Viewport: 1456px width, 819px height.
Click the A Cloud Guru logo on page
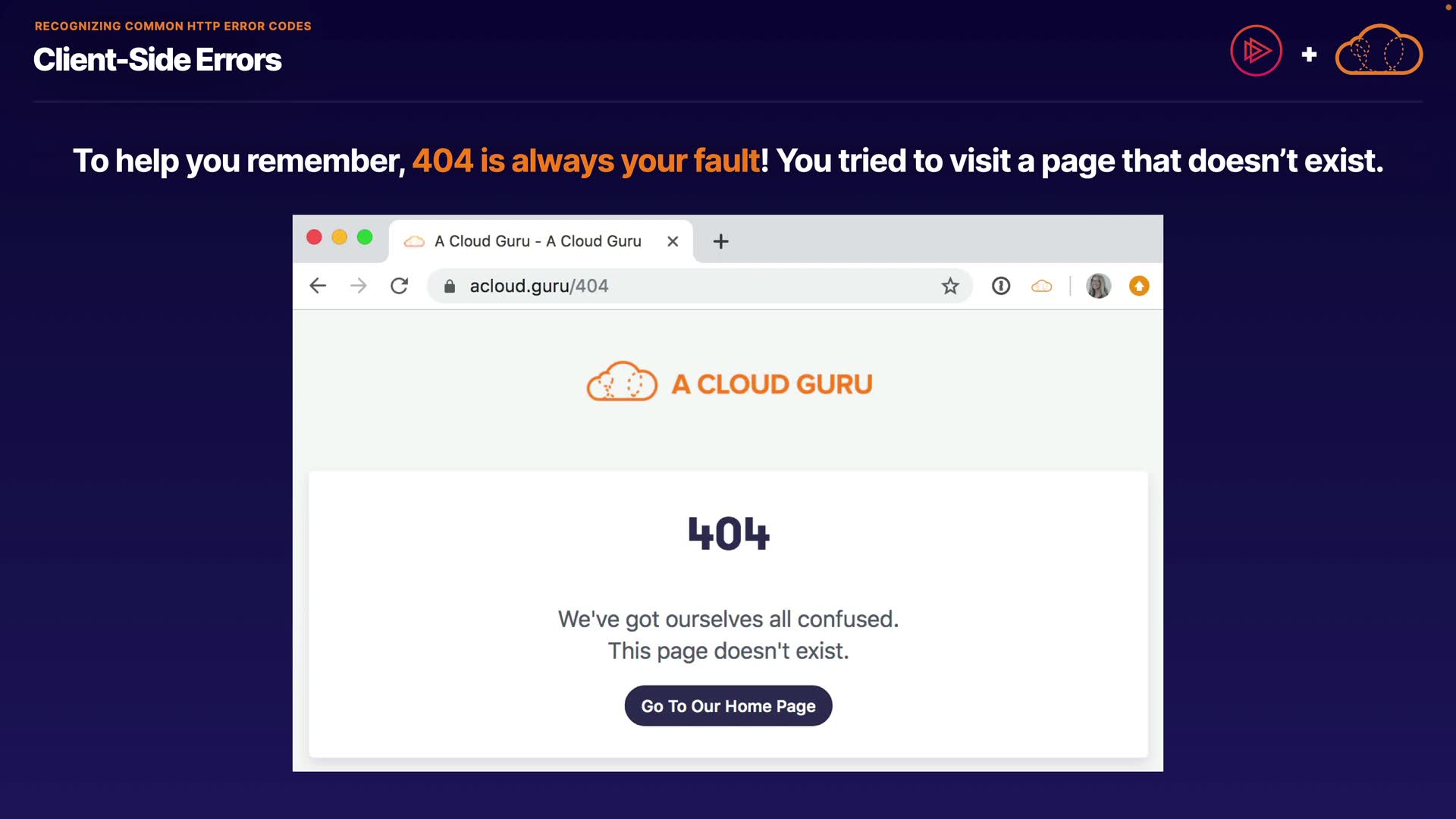point(729,382)
